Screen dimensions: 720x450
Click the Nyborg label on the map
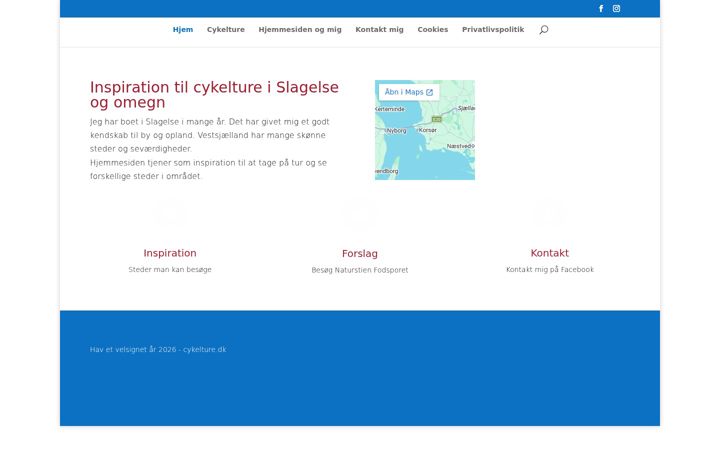pos(396,131)
